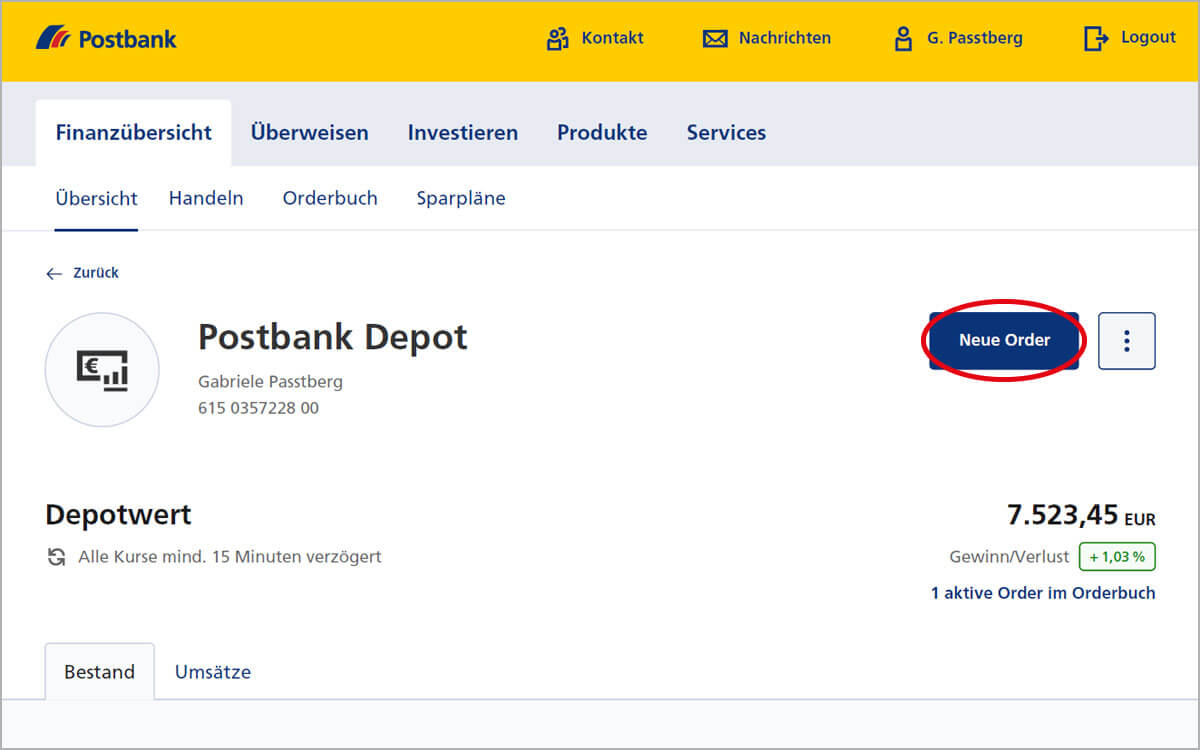Viewport: 1200px width, 750px height.
Task: Click the Postbank logo
Action: [x=106, y=39]
